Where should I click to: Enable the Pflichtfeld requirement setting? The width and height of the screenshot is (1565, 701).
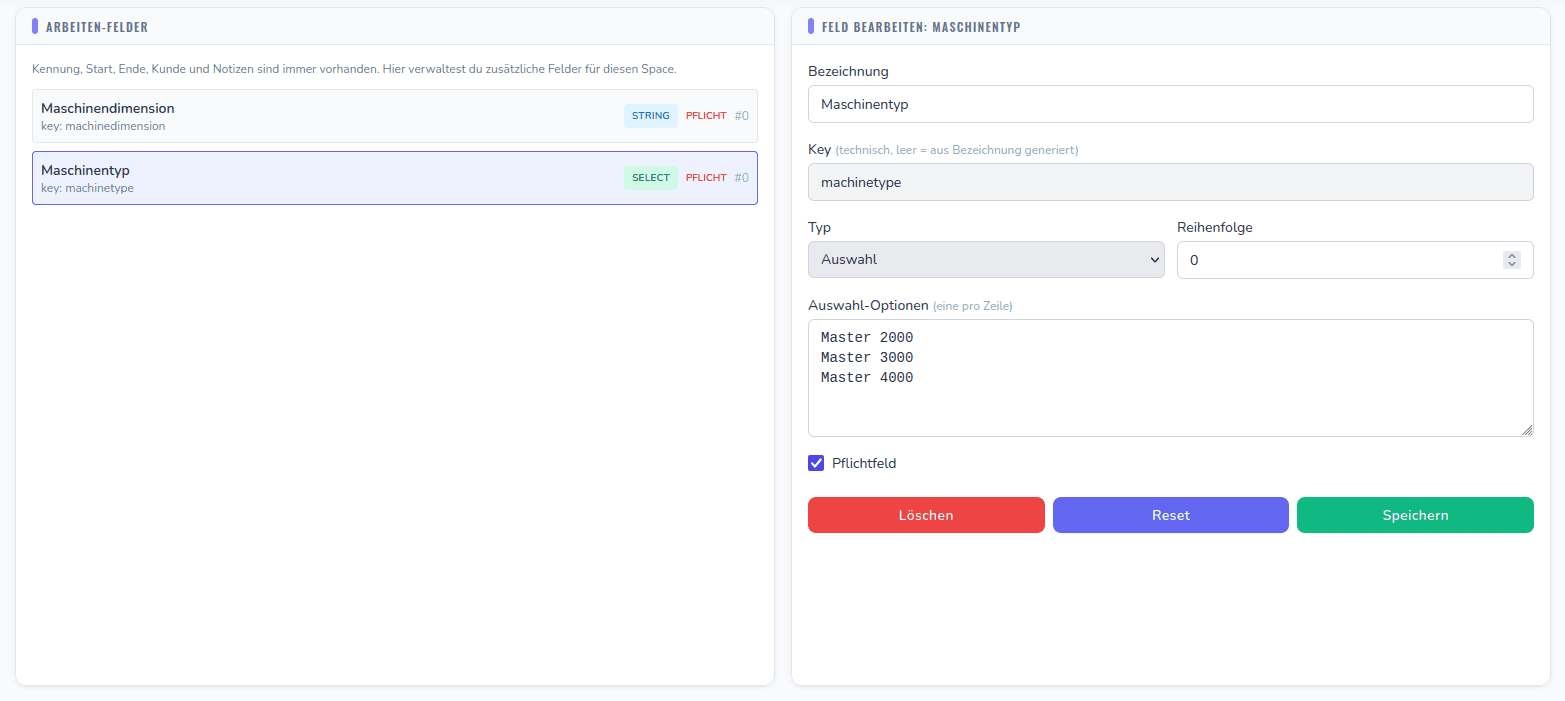pyautogui.click(x=816, y=463)
